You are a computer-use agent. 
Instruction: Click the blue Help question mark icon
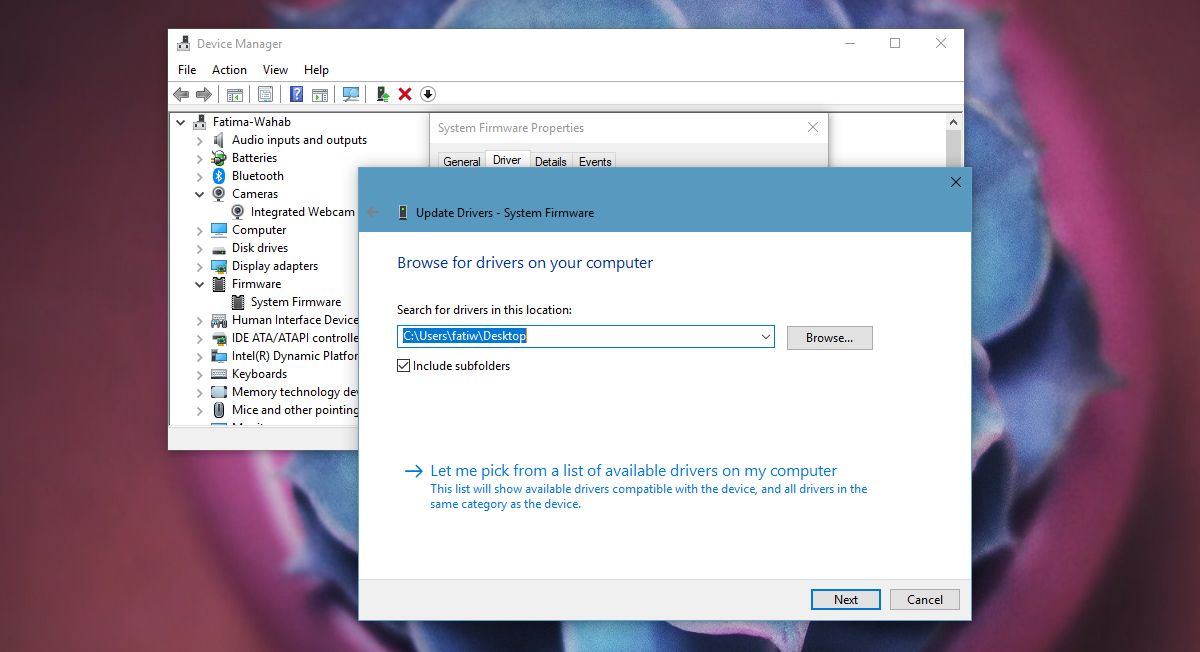coord(297,94)
